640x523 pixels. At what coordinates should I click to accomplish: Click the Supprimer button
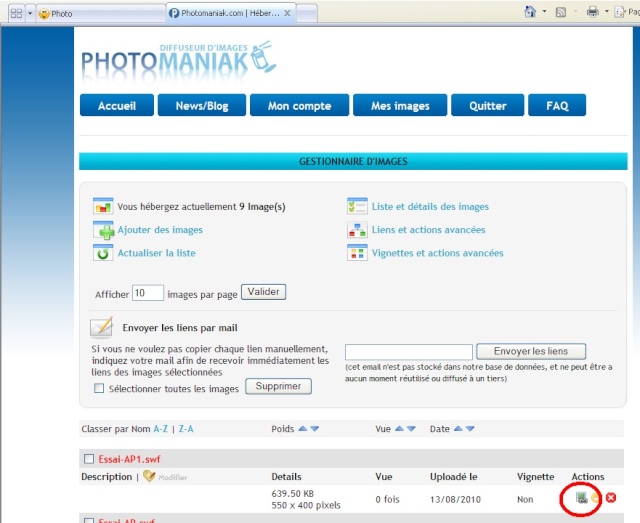pyautogui.click(x=278, y=386)
